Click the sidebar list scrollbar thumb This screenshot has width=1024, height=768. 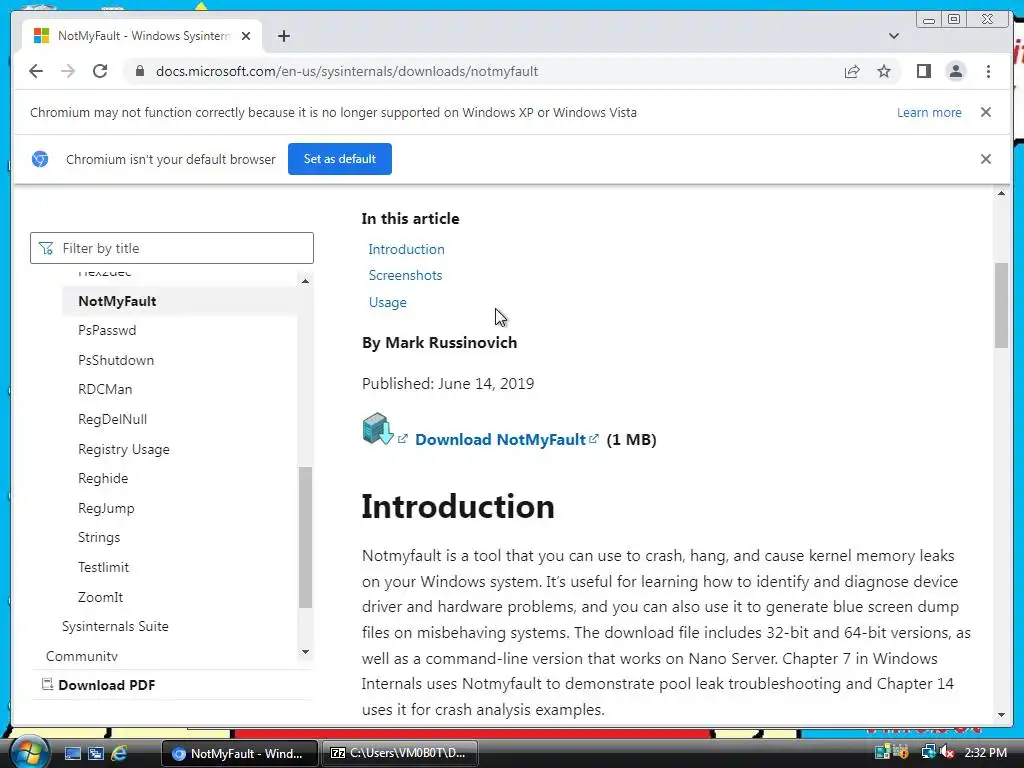[305, 537]
